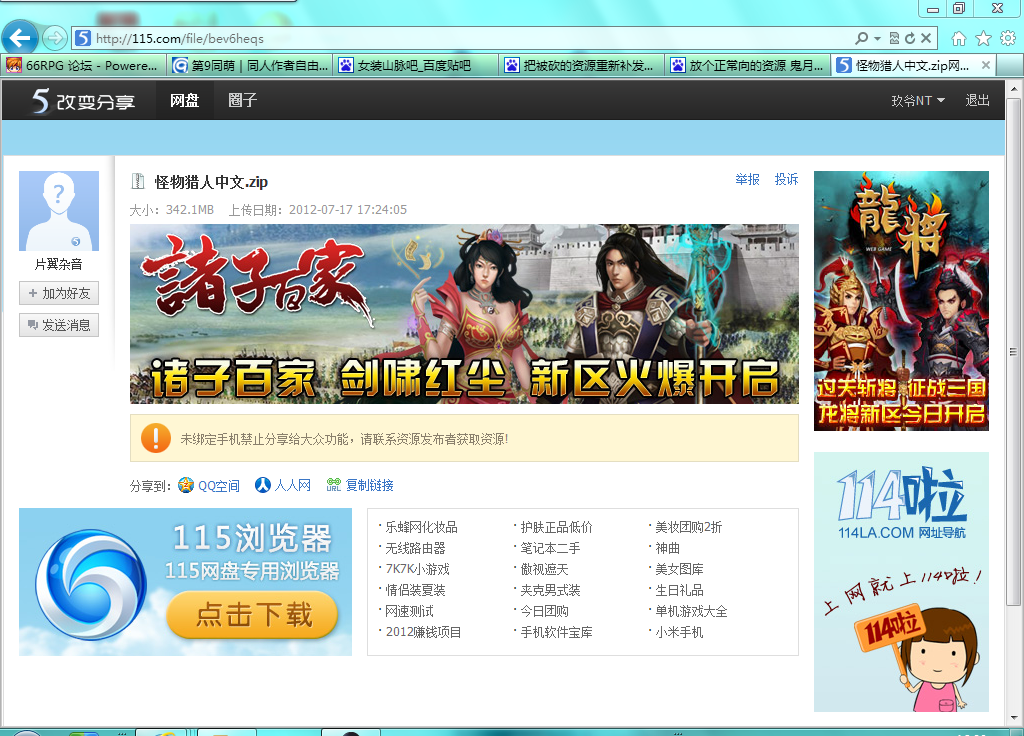Click the orange warning exclamation icon
Image resolution: width=1024 pixels, height=736 pixels.
[x=156, y=438]
